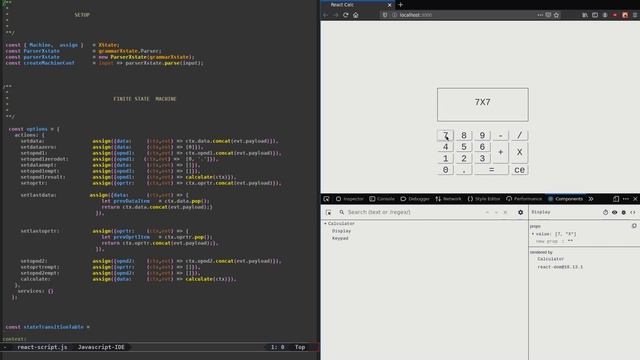
Task: Click the calculator 2 key
Action: (x=464, y=158)
